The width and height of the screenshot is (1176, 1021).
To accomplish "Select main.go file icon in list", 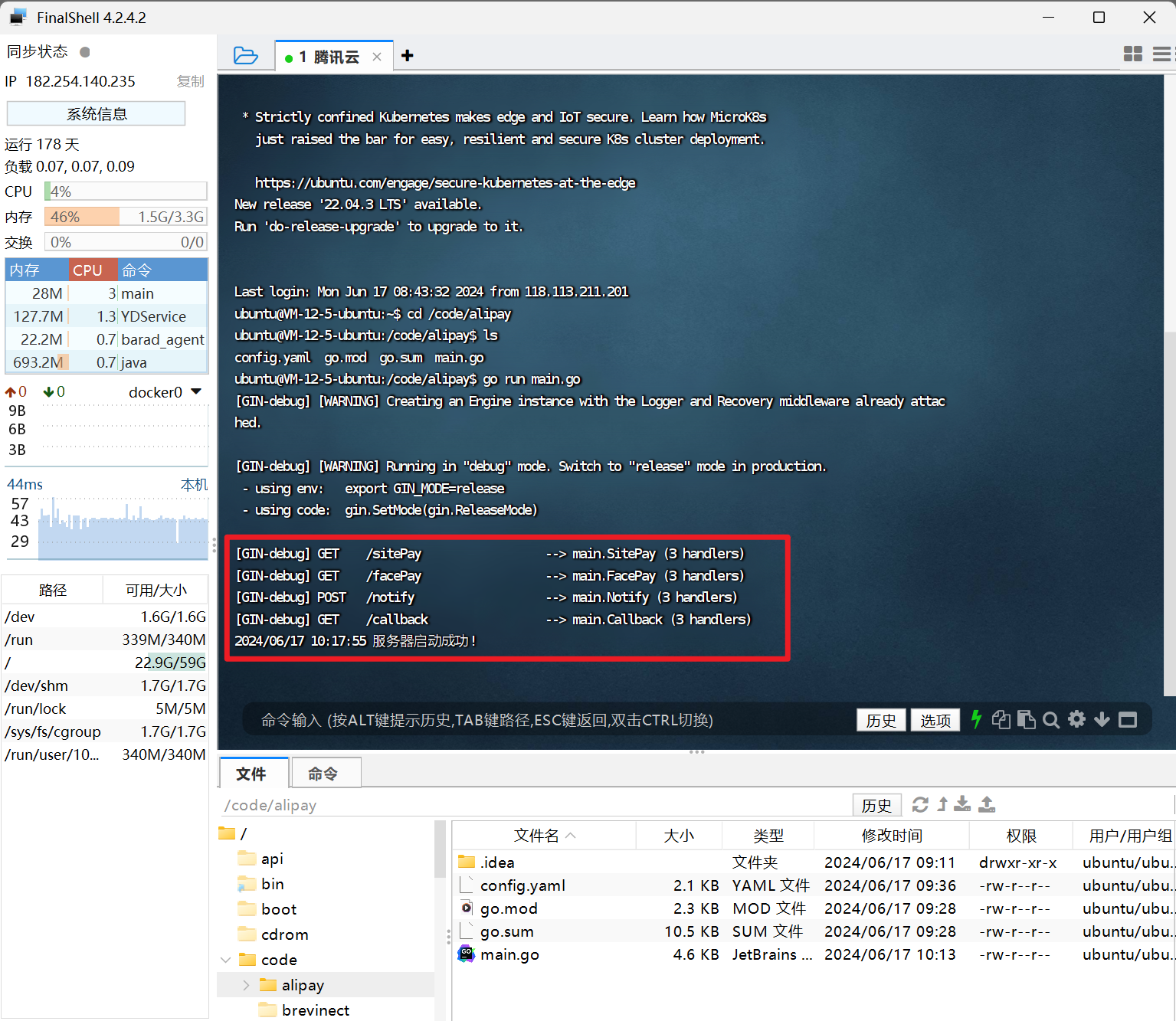I will pyautogui.click(x=467, y=954).
